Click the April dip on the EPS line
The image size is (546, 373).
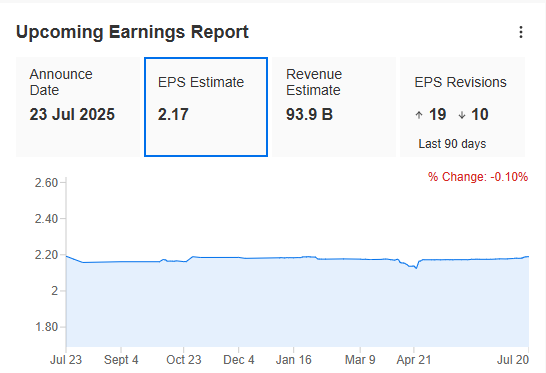[415, 267]
